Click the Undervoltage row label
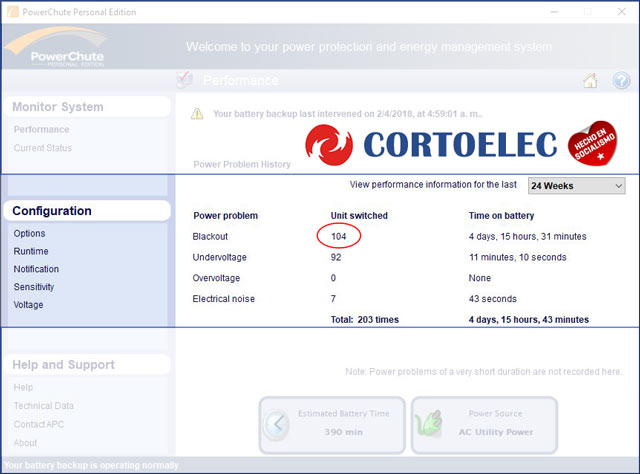Image resolution: width=640 pixels, height=474 pixels. pos(220,257)
